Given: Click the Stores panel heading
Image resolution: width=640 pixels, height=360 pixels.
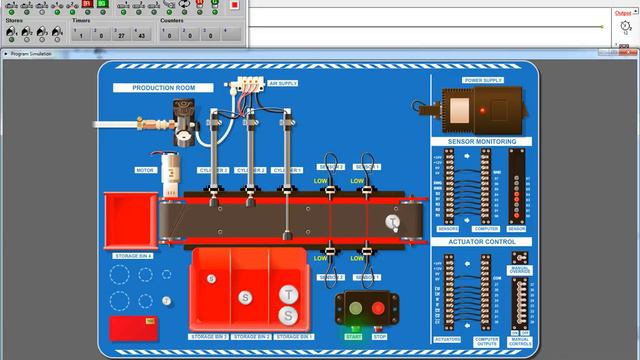Looking at the screenshot, I should point(14,20).
